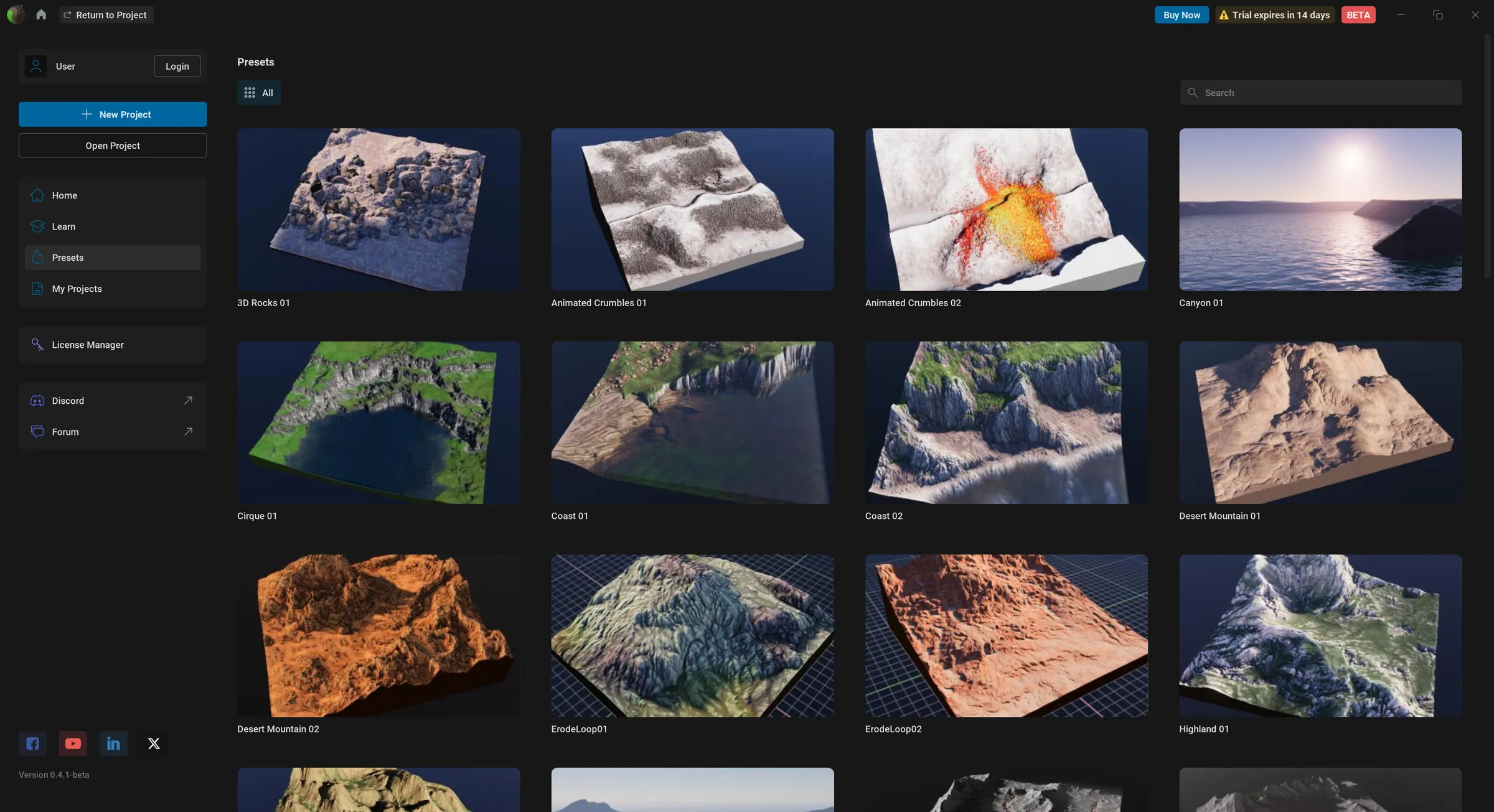Click the Forum icon in the sidebar
Screen dimensions: 1494x812
[37, 431]
